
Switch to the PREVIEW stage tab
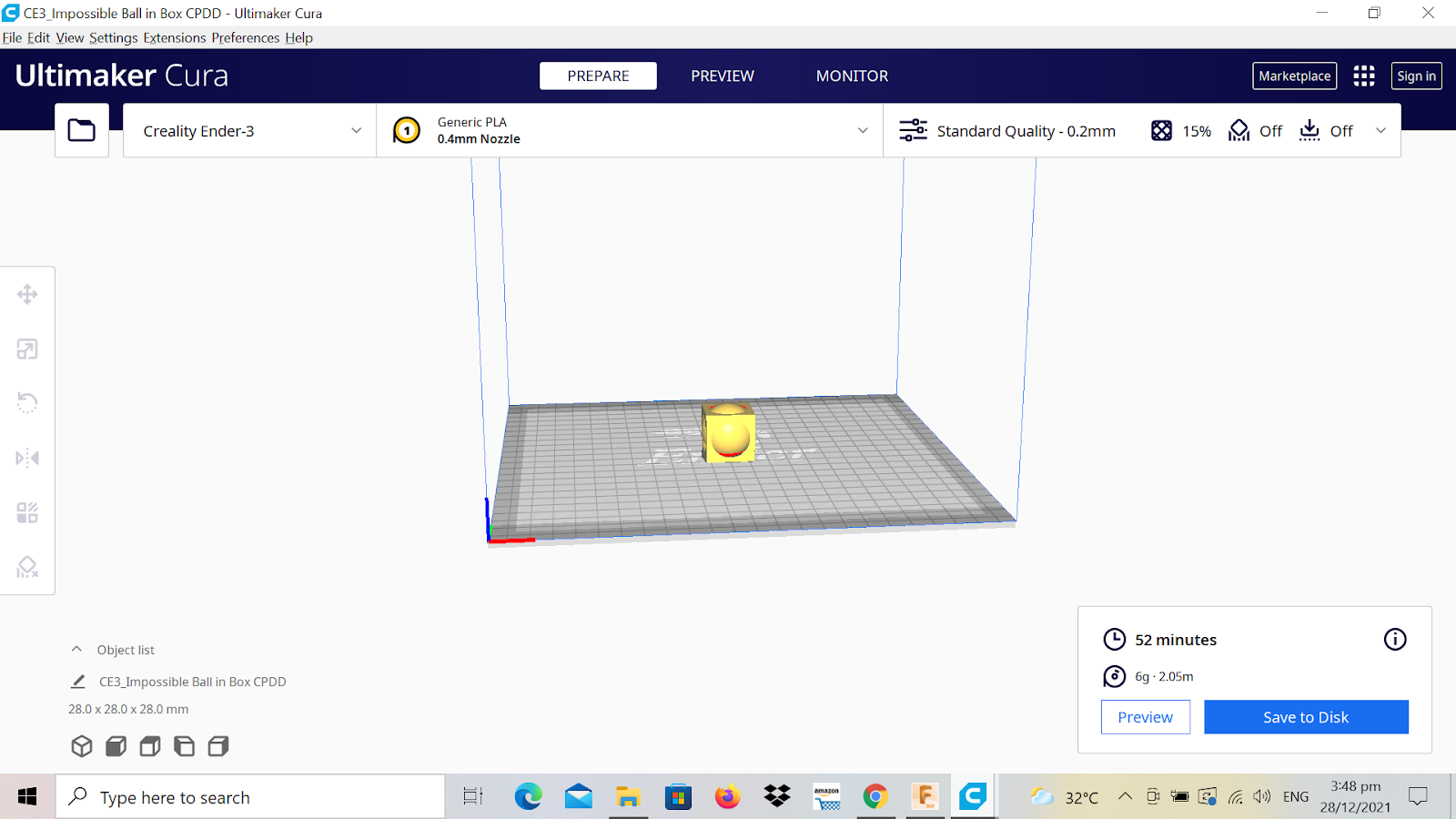[723, 76]
